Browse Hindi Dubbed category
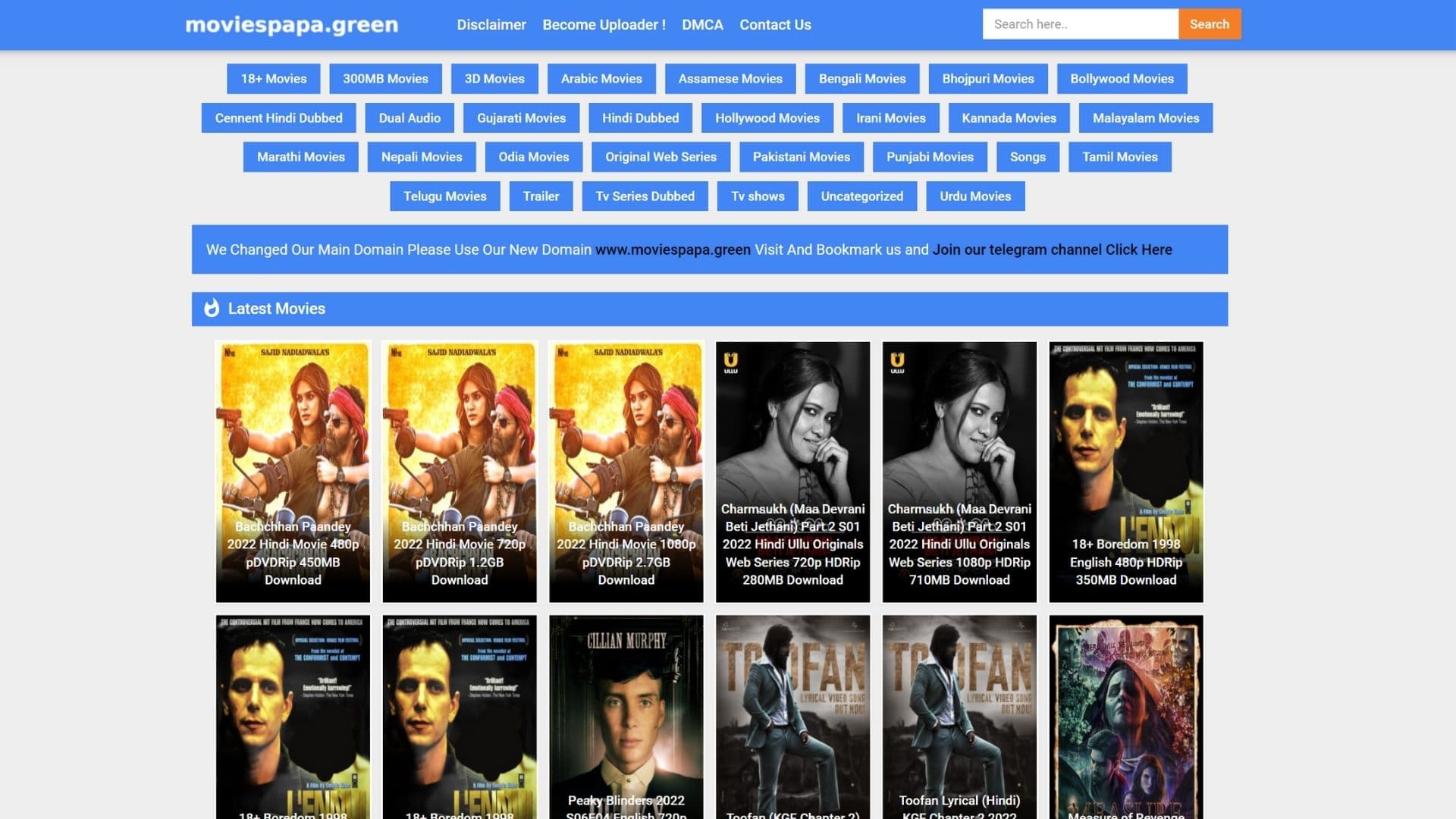This screenshot has height=819, width=1456. click(x=640, y=118)
